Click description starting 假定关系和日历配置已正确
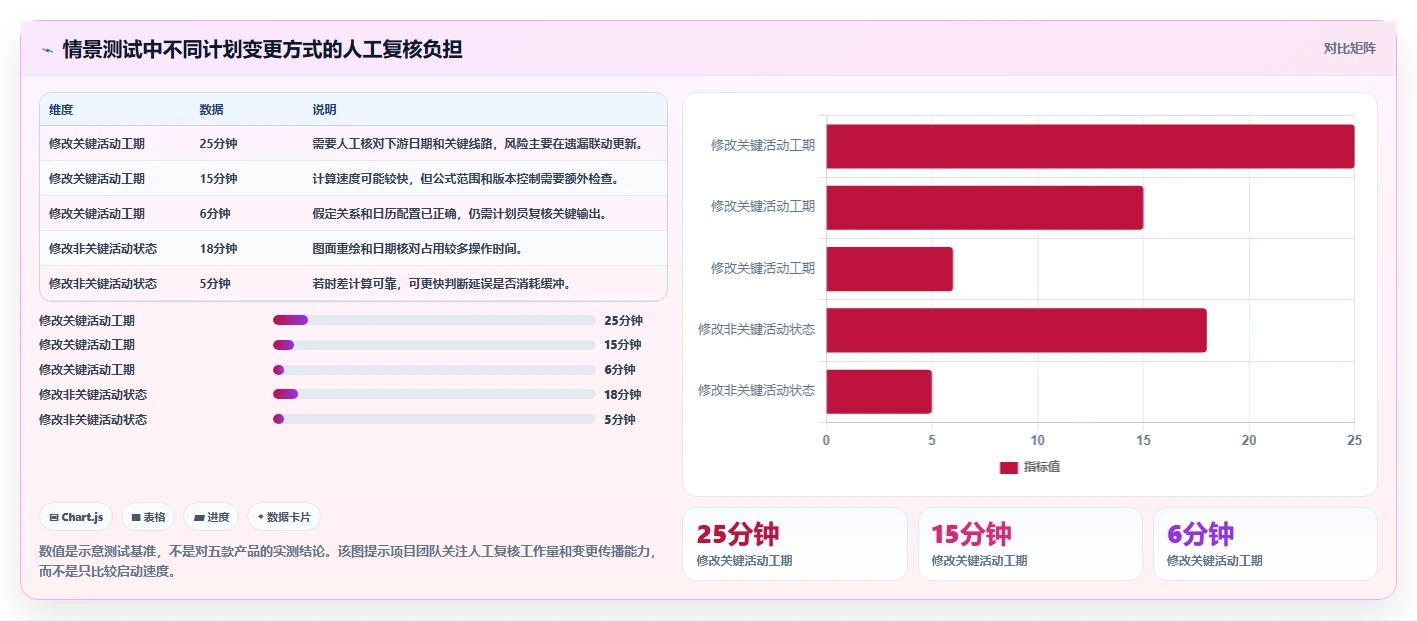The image size is (1417, 621). 459,213
